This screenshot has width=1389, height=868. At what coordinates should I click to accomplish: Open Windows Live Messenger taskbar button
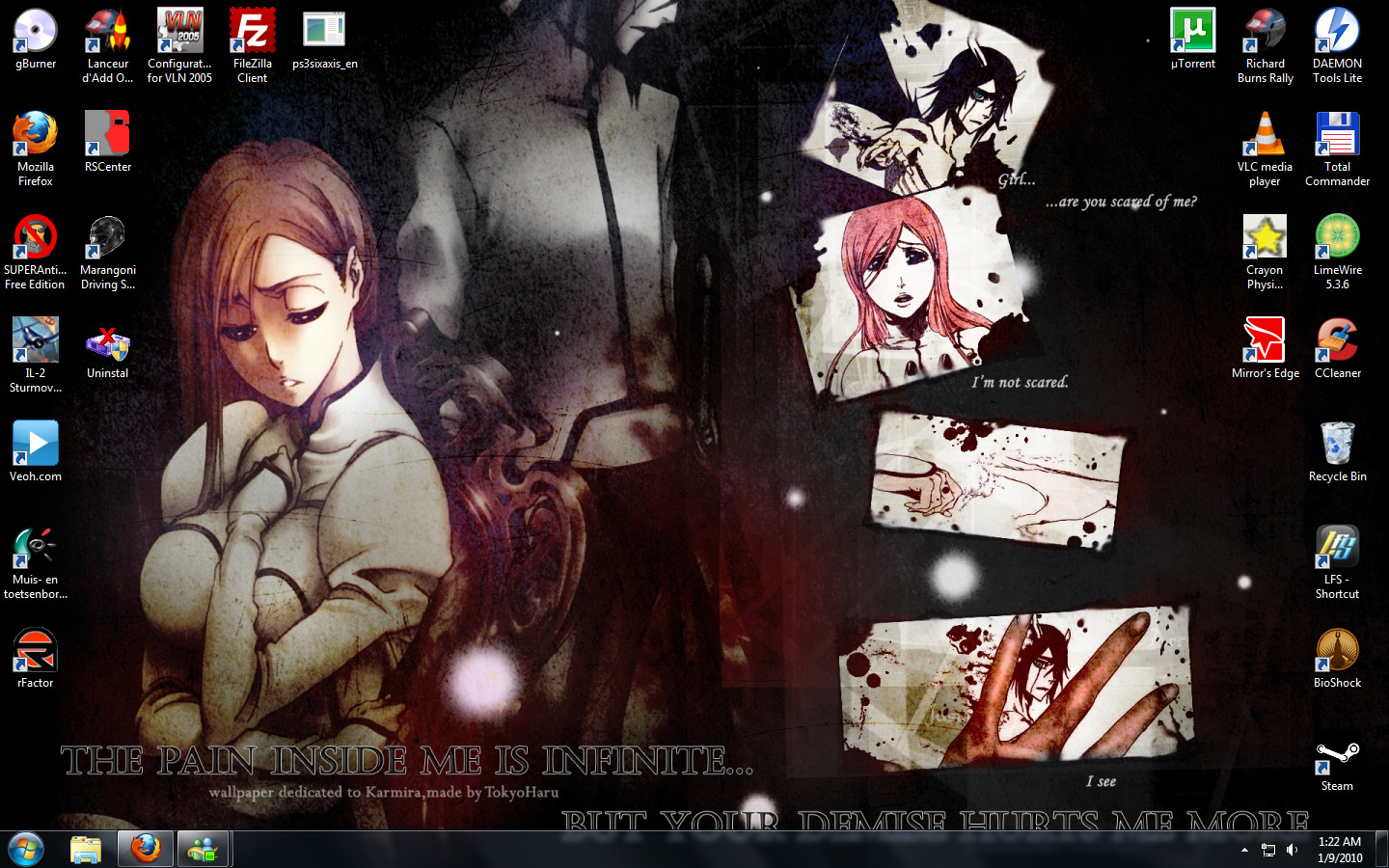point(204,849)
